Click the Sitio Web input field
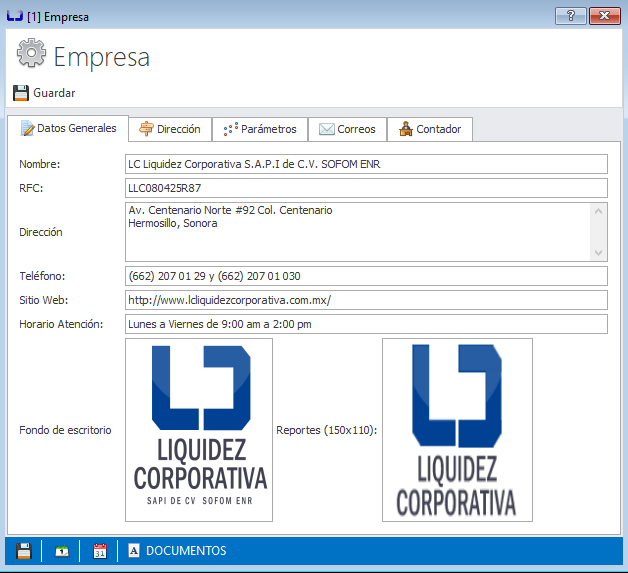628x573 pixels. (366, 300)
